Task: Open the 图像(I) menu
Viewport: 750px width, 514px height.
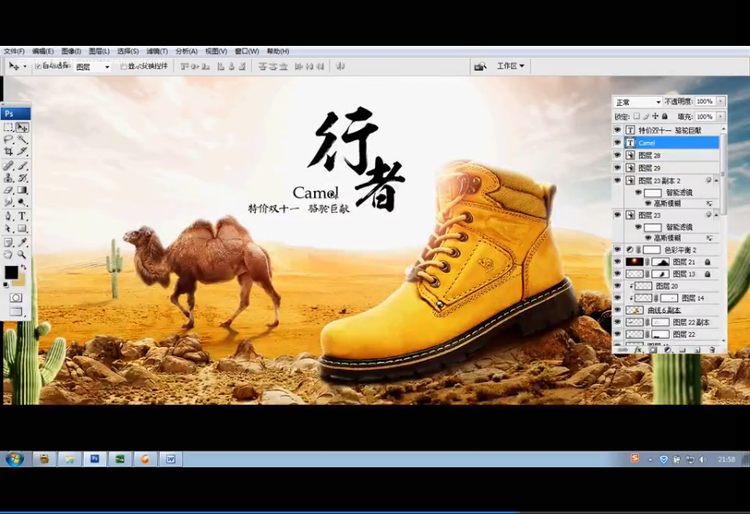Action: [x=71, y=51]
